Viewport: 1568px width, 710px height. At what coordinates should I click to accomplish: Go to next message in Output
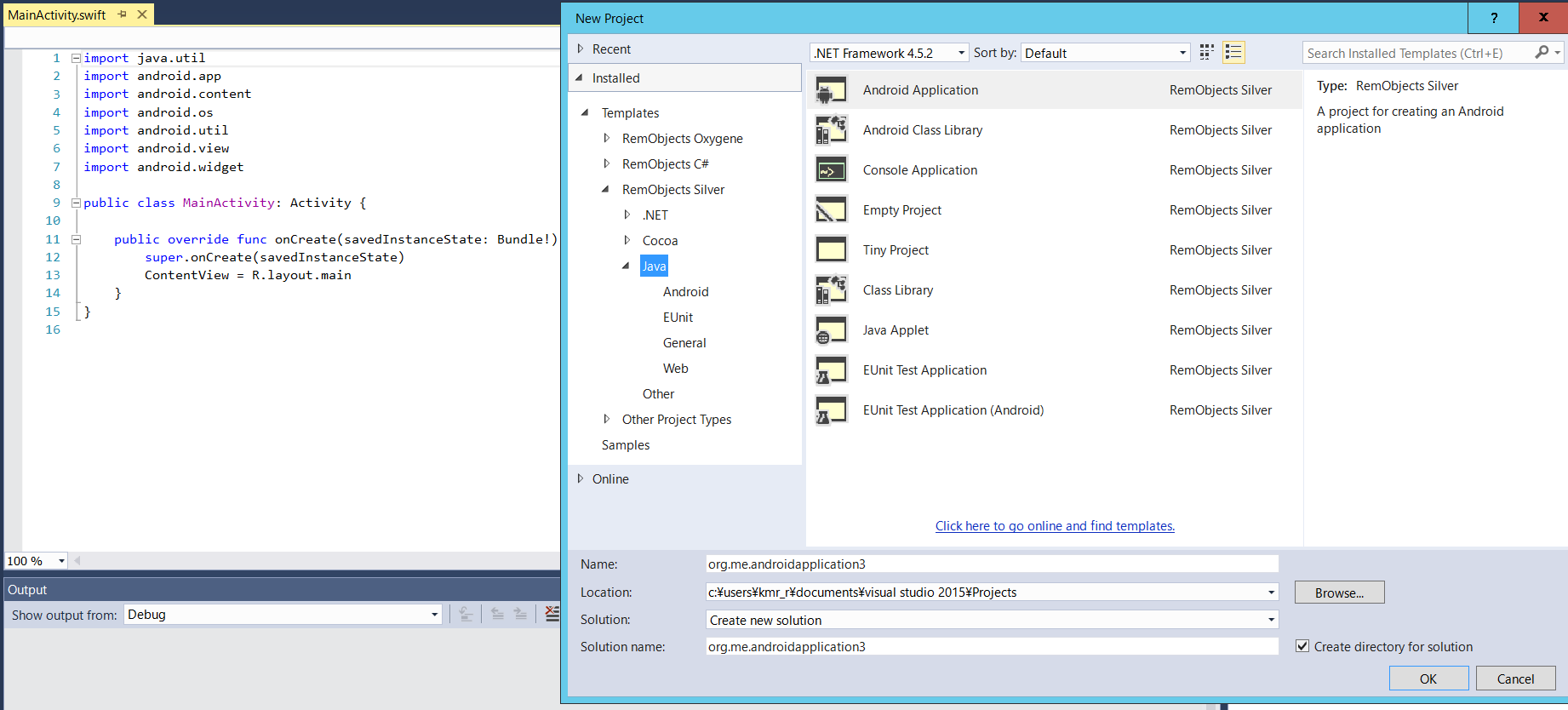coord(520,614)
